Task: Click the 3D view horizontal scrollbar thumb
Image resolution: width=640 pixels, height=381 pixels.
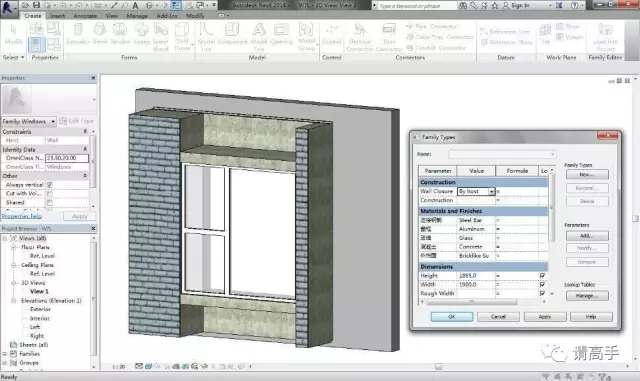Action: [x=438, y=366]
